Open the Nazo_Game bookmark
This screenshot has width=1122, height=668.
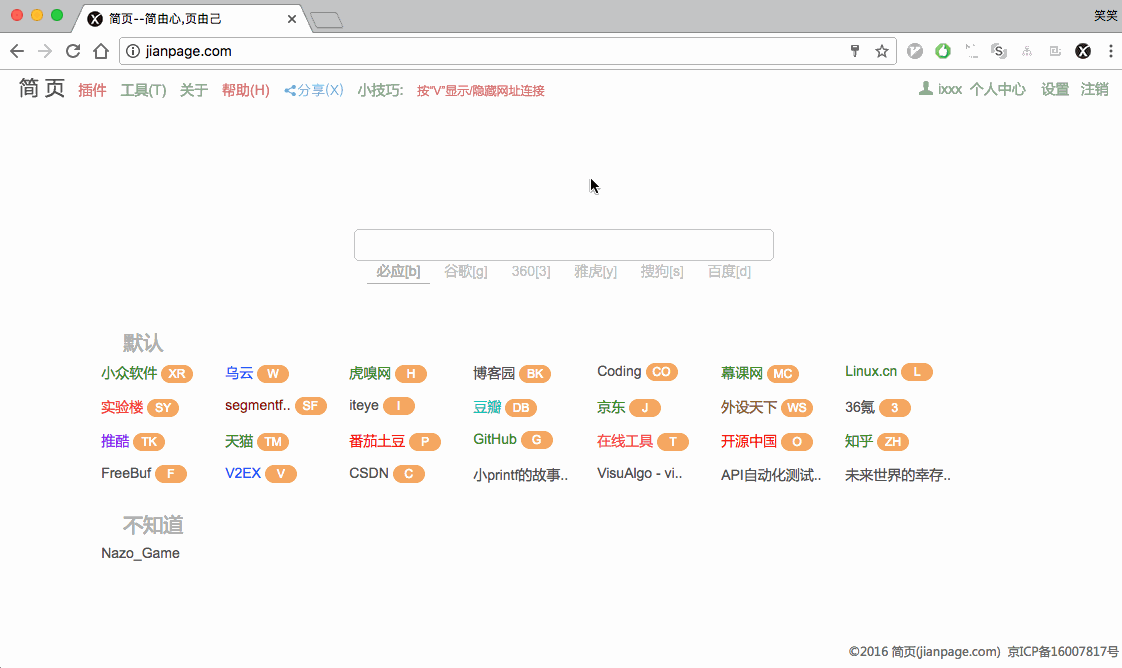140,554
